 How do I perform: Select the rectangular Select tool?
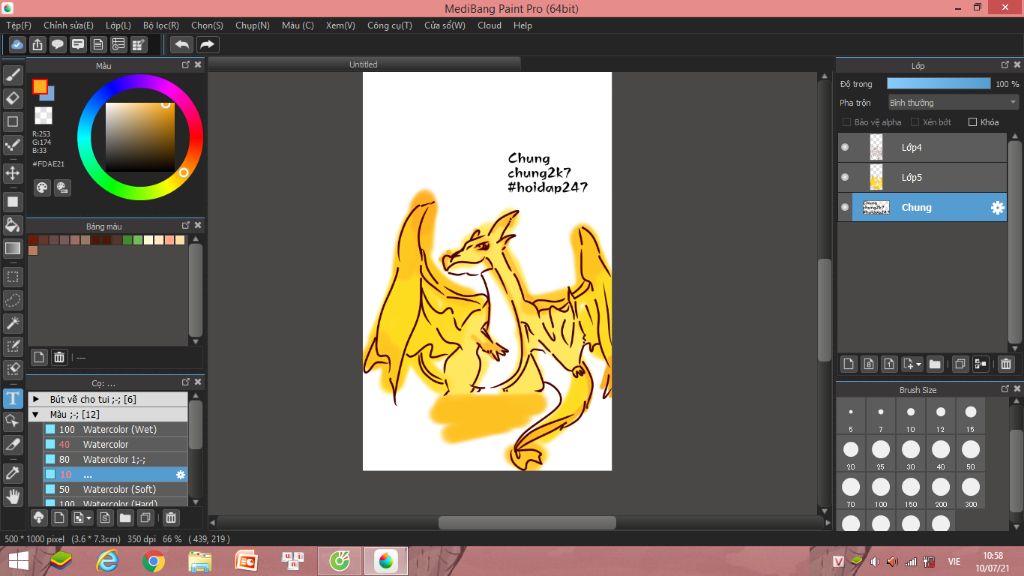click(12, 277)
